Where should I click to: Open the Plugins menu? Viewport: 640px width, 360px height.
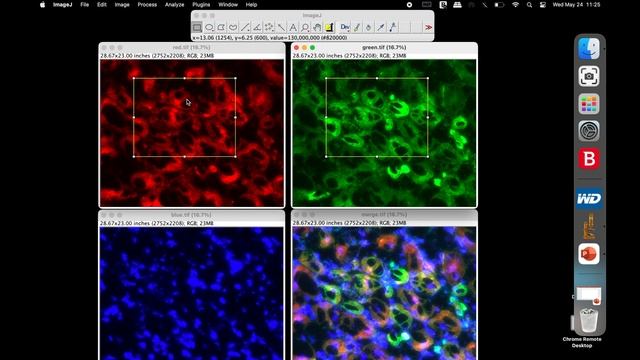201,5
